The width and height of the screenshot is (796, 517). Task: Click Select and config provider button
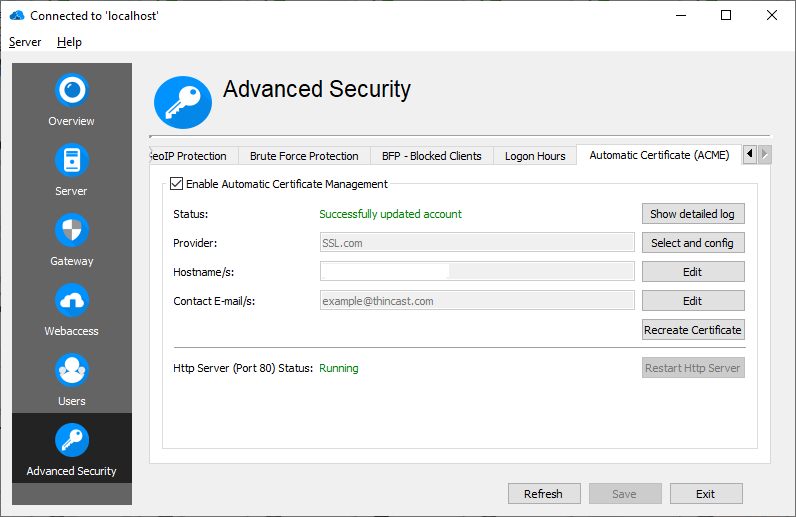click(693, 243)
